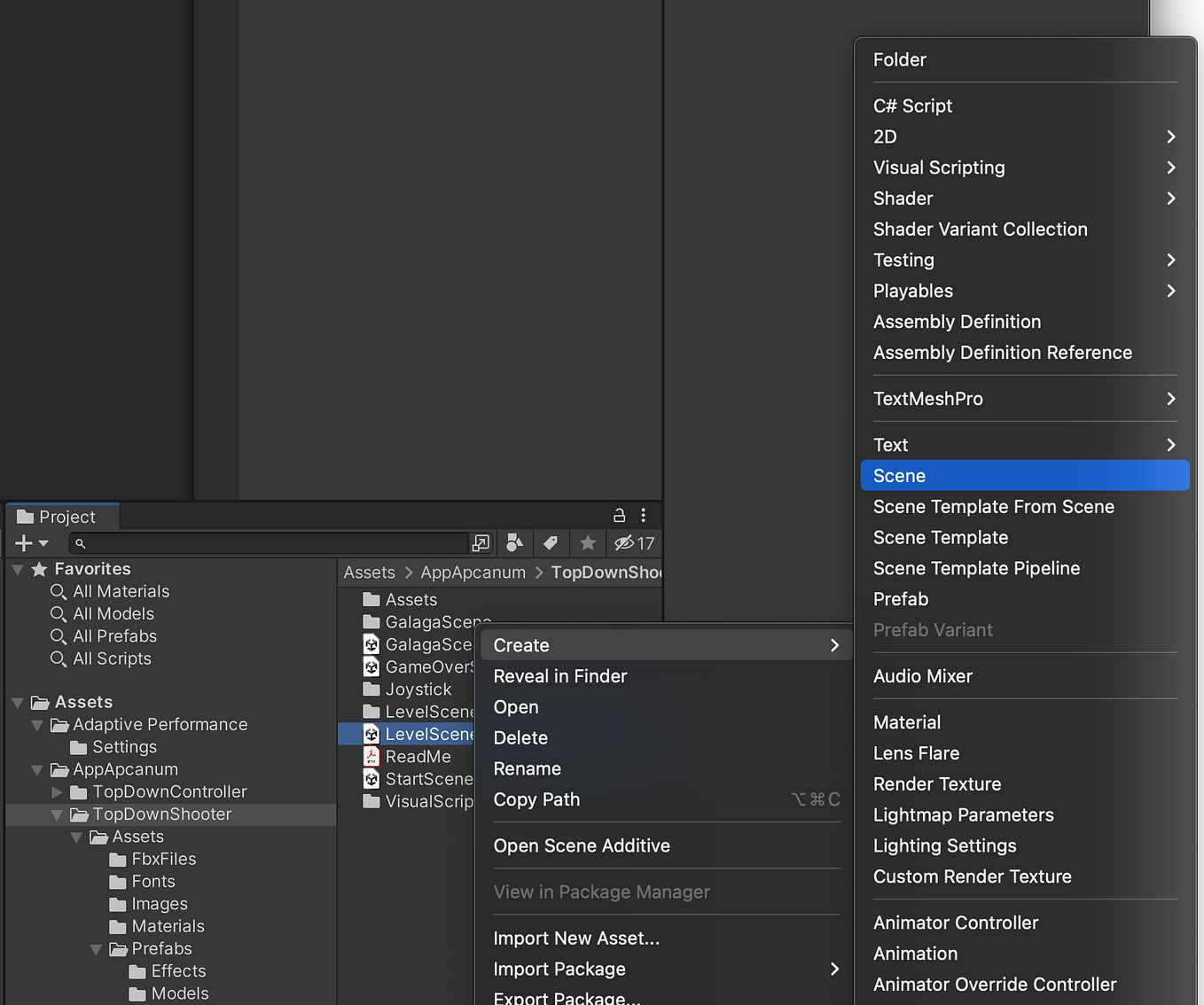Click inside the Project search field
Screen dimensions: 1204x1005
coord(266,543)
